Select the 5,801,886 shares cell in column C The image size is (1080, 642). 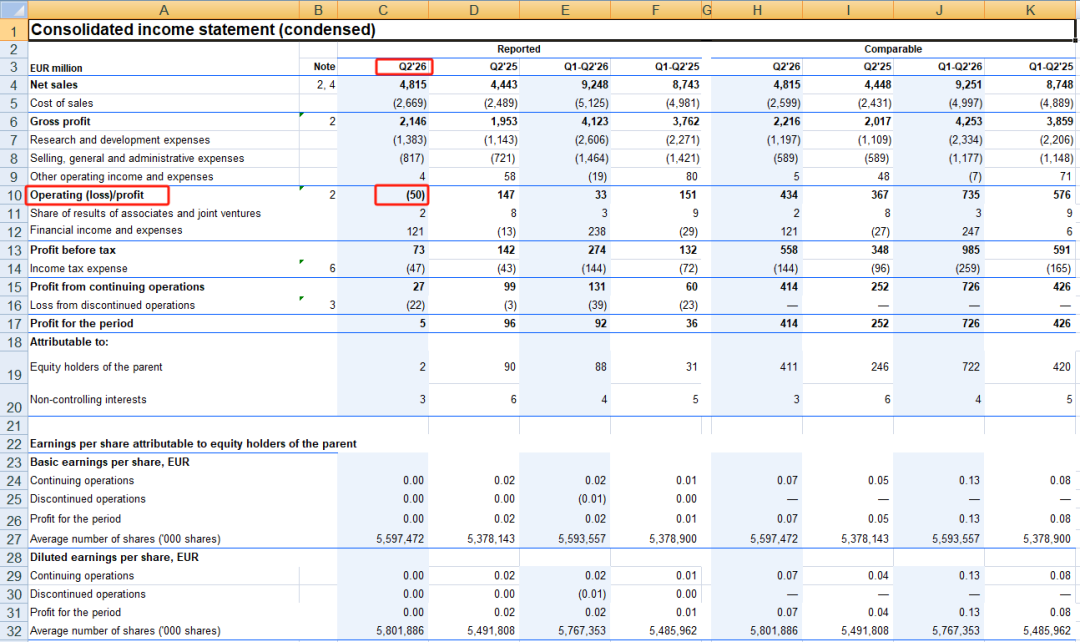click(400, 631)
